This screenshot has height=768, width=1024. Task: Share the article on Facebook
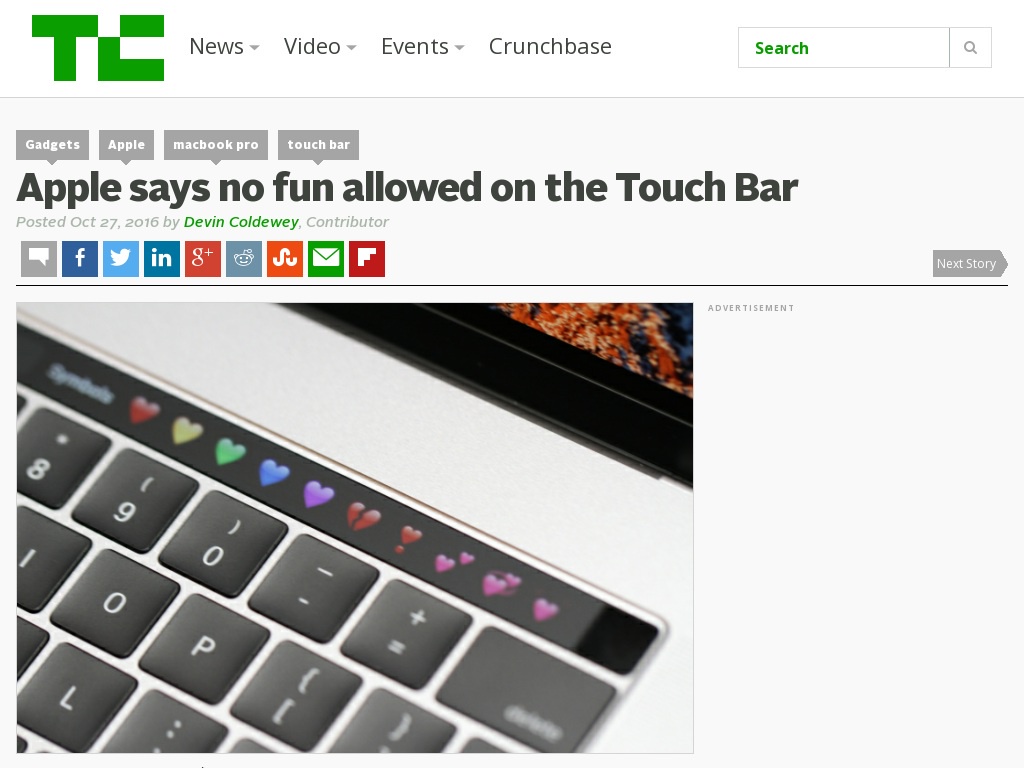point(80,259)
